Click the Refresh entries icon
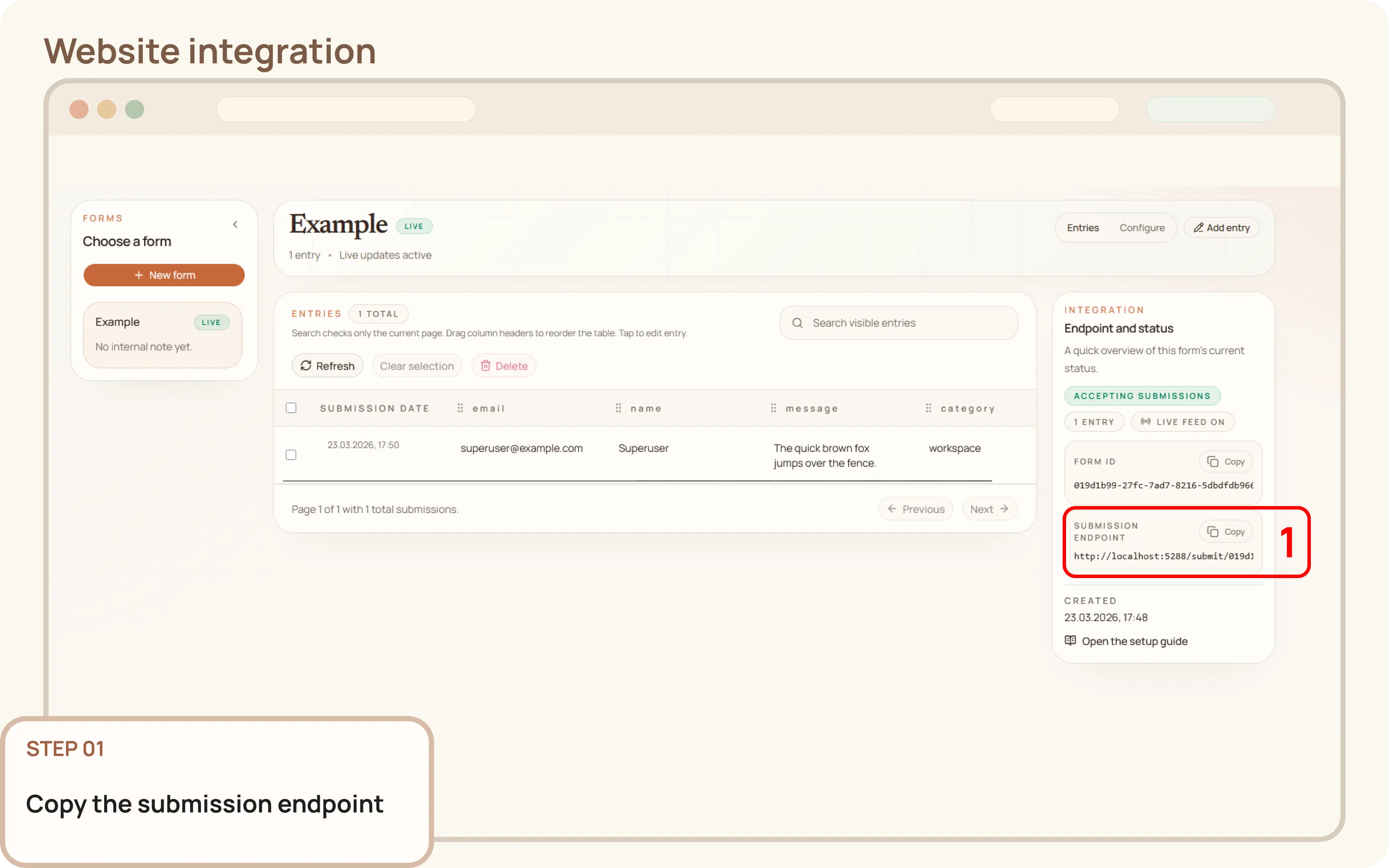 tap(307, 366)
